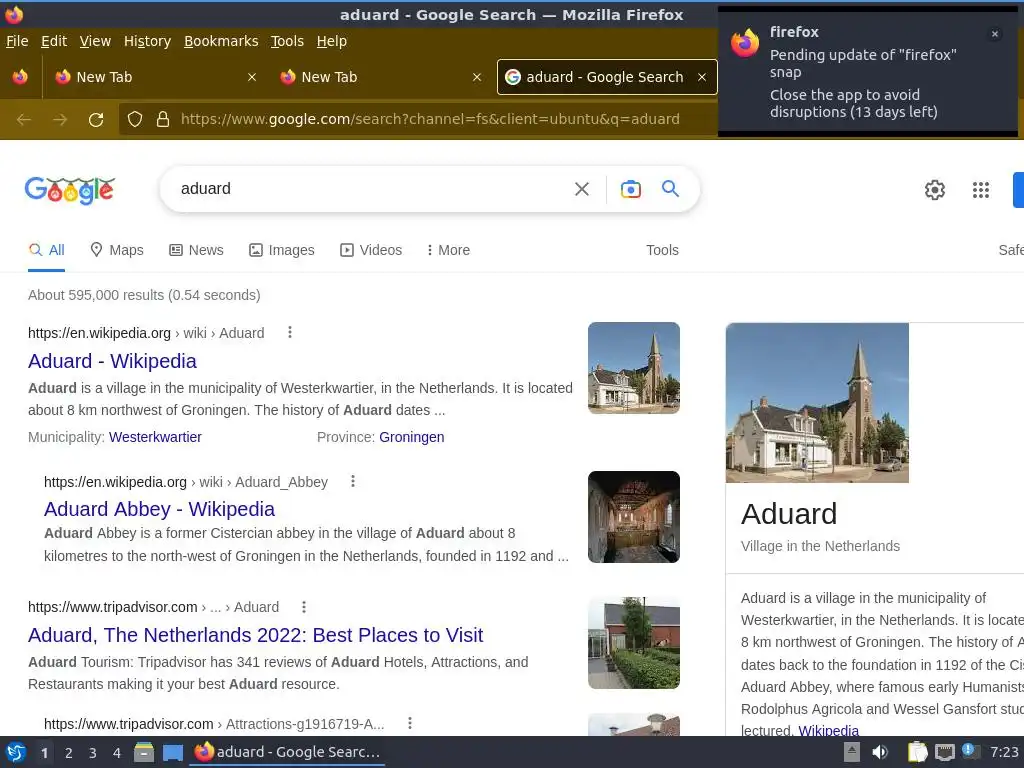Viewport: 1024px width, 768px height.
Task: Open file manager from the taskbar
Action: tap(144, 752)
